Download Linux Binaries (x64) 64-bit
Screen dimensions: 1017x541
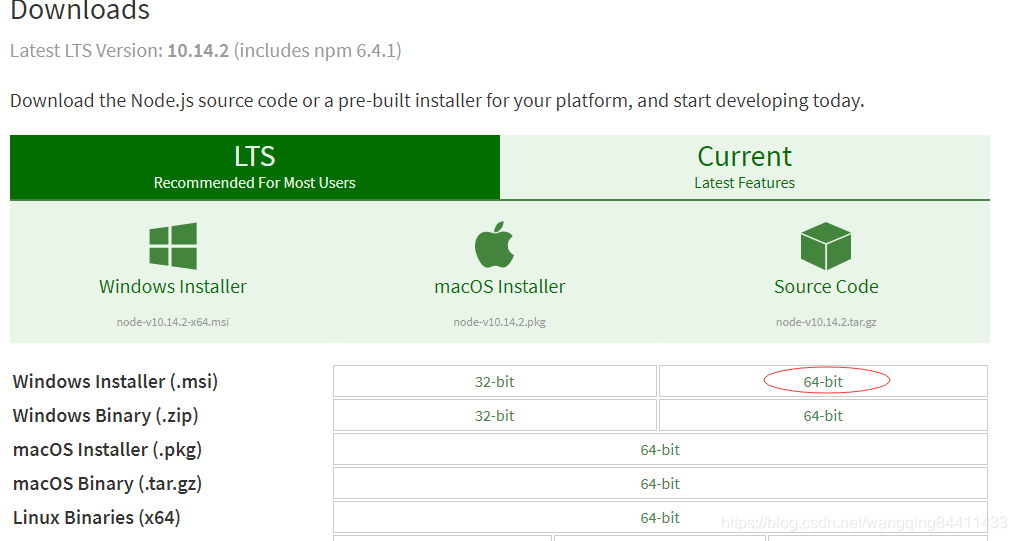click(660, 518)
